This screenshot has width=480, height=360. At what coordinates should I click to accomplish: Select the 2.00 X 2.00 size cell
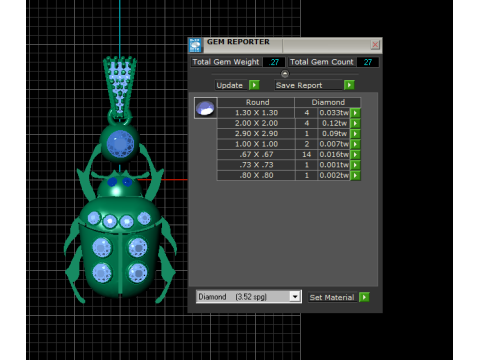tap(256, 123)
